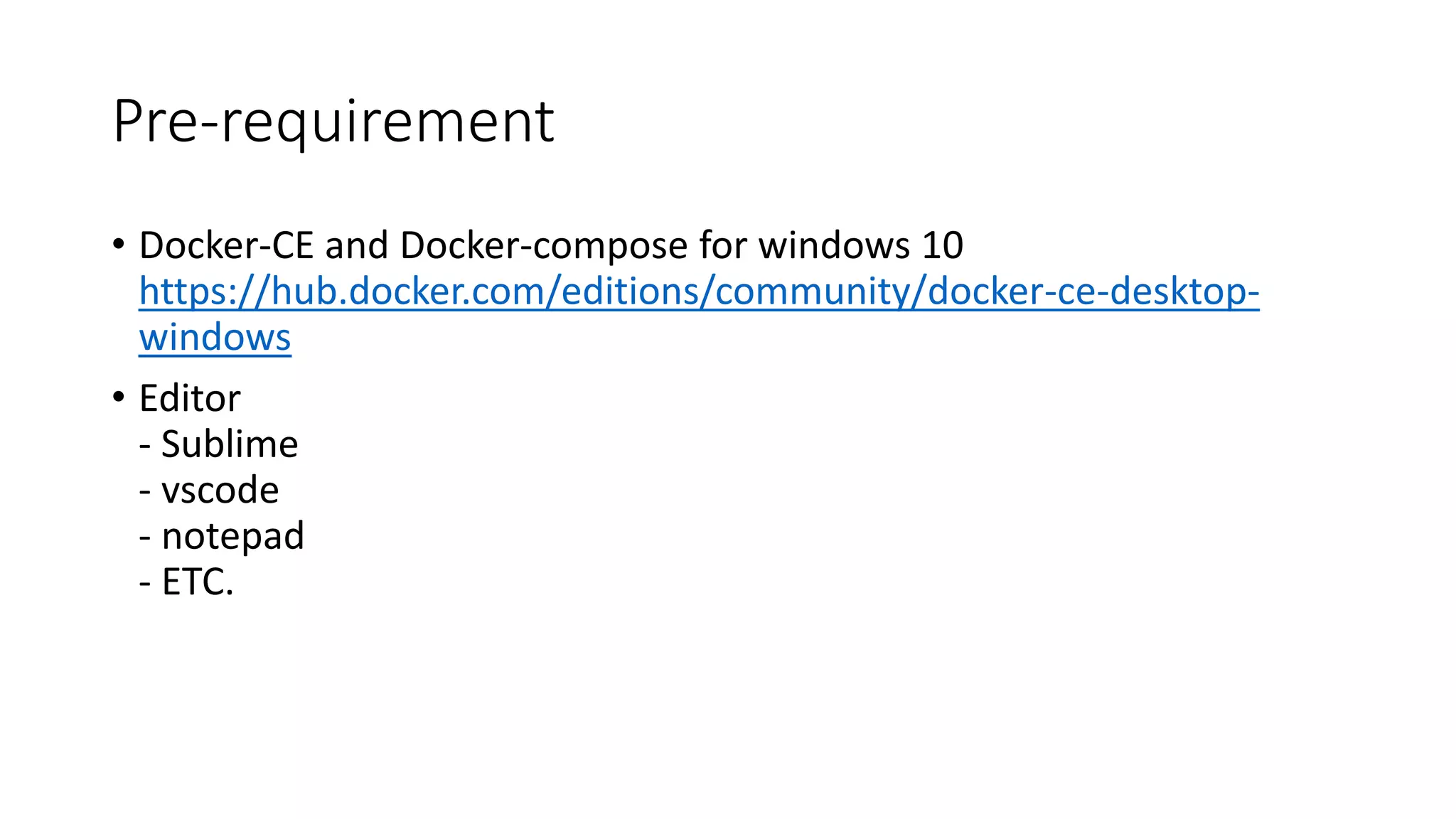Select the "- notepad" list line
Screen dimensions: 1456x819
(x=222, y=537)
